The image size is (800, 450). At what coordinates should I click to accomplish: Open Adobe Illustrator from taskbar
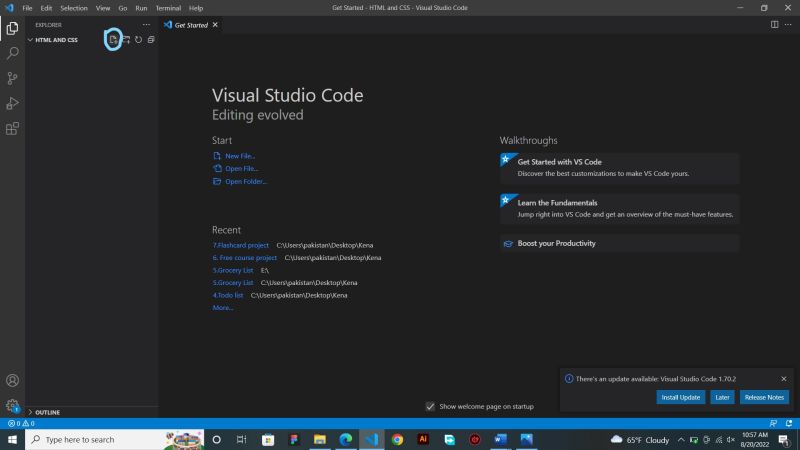pos(423,439)
